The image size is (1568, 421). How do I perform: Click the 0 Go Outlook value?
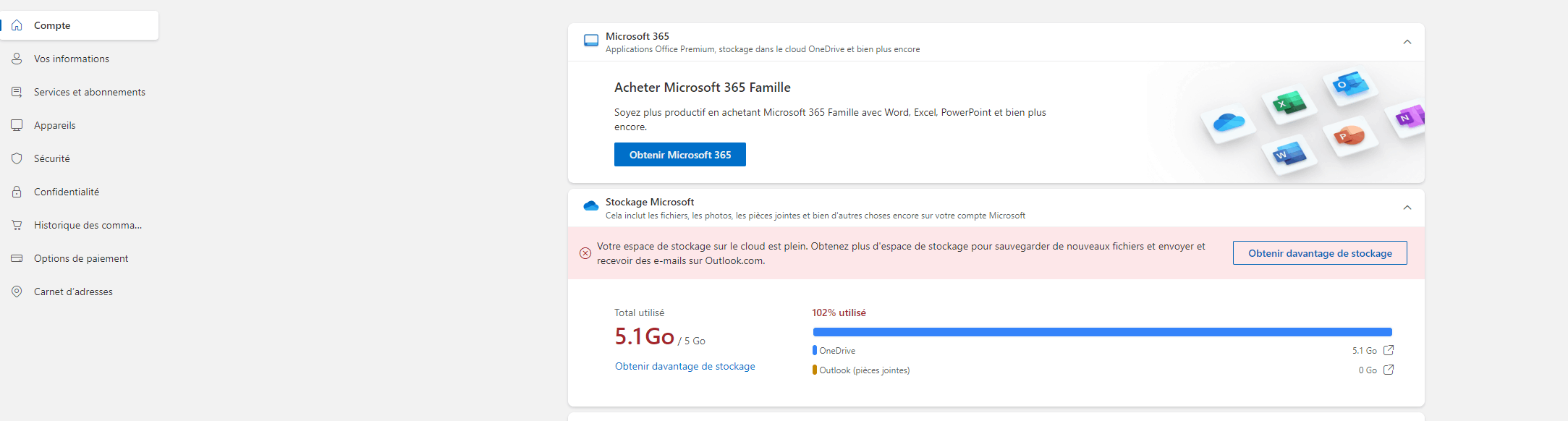click(x=1368, y=370)
